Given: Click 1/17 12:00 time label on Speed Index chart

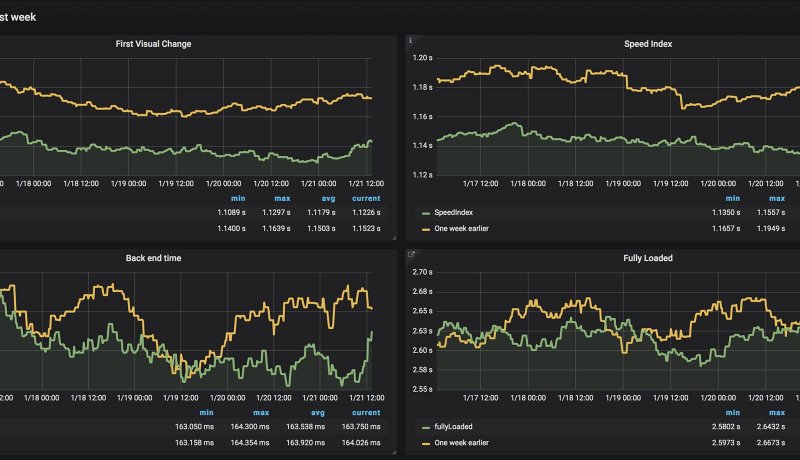Looking at the screenshot, I should tap(480, 184).
